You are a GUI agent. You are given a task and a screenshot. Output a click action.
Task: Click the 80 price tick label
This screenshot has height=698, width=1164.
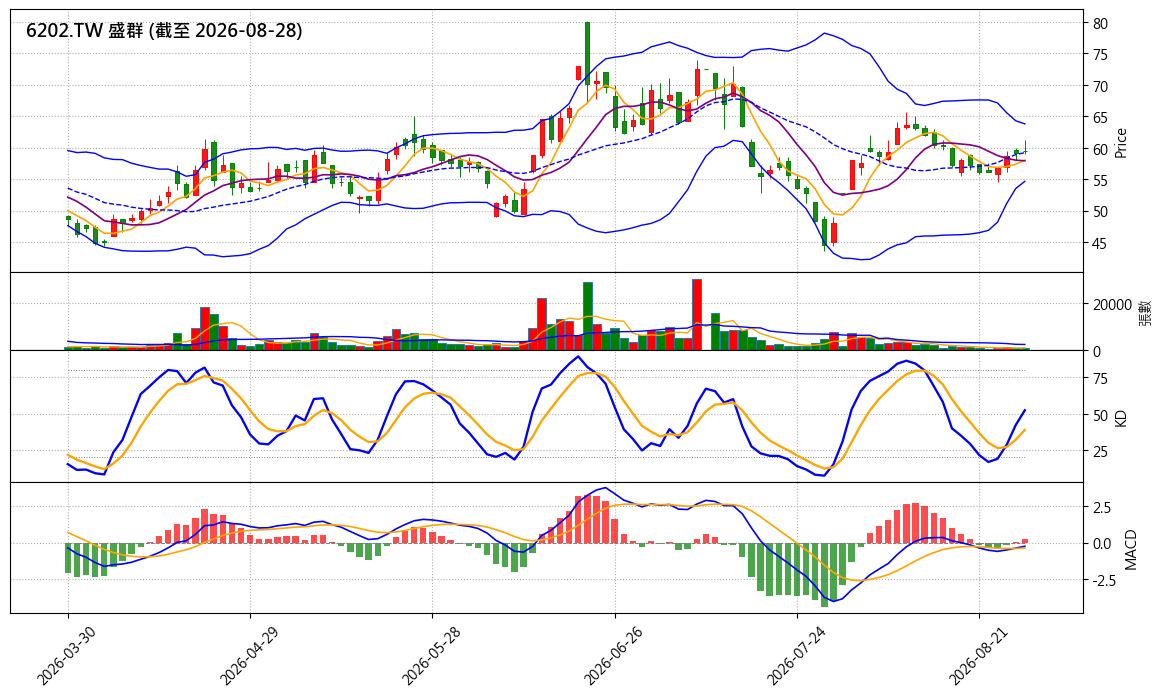[x=1100, y=24]
